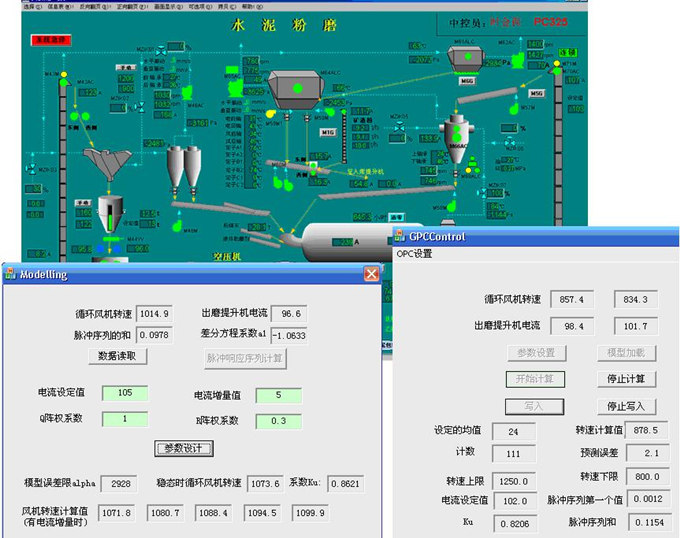Click the funnel-shaped hopper on the left
Image resolution: width=680 pixels, height=538 pixels.
(x=106, y=161)
